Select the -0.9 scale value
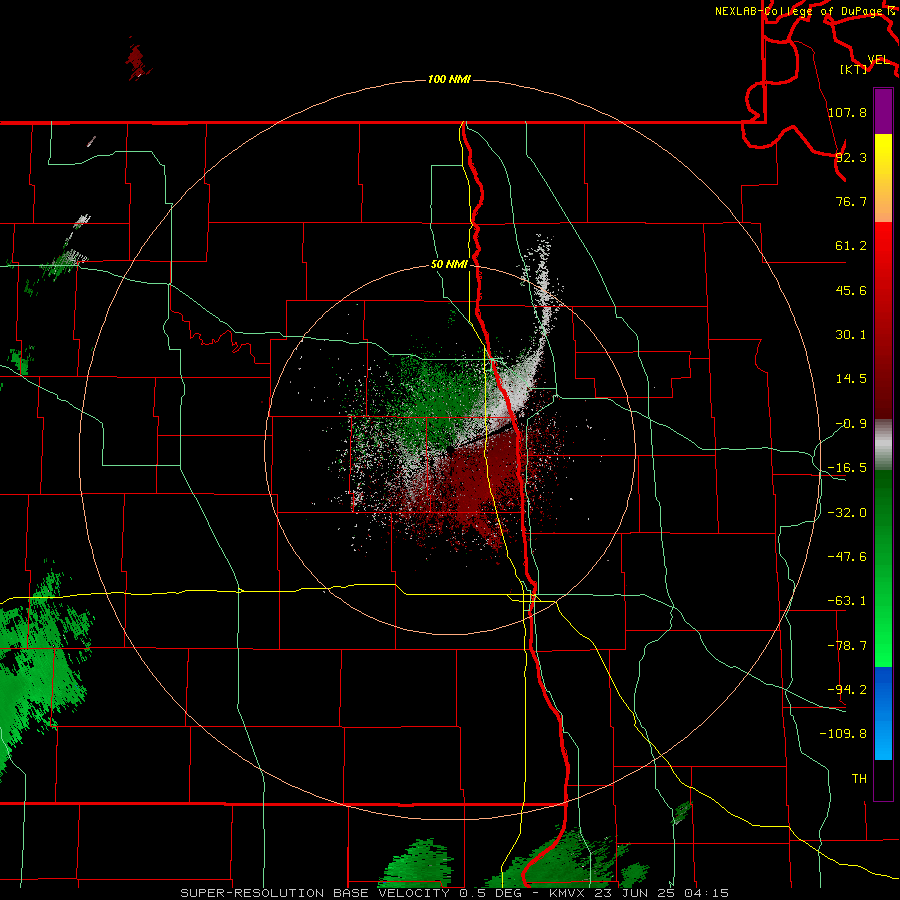This screenshot has width=900, height=900. point(851,424)
